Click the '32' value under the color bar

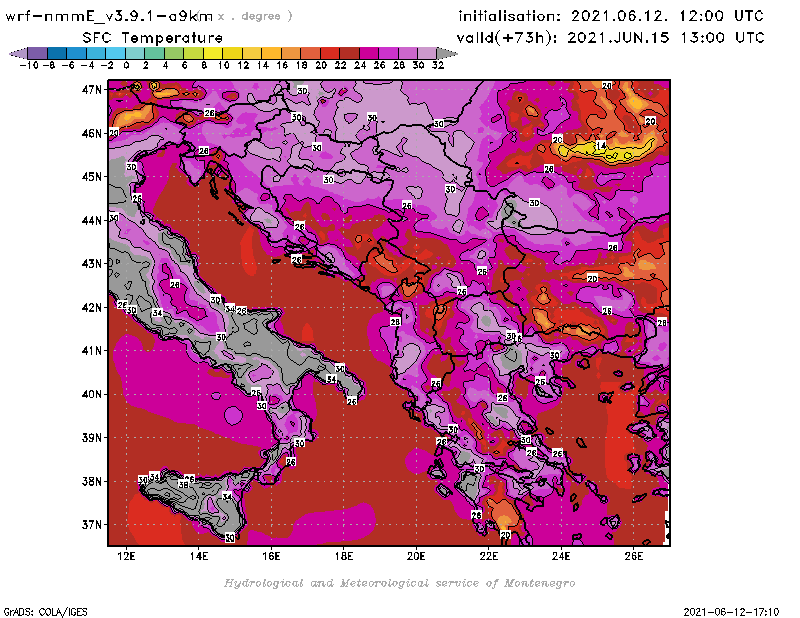tap(438, 65)
